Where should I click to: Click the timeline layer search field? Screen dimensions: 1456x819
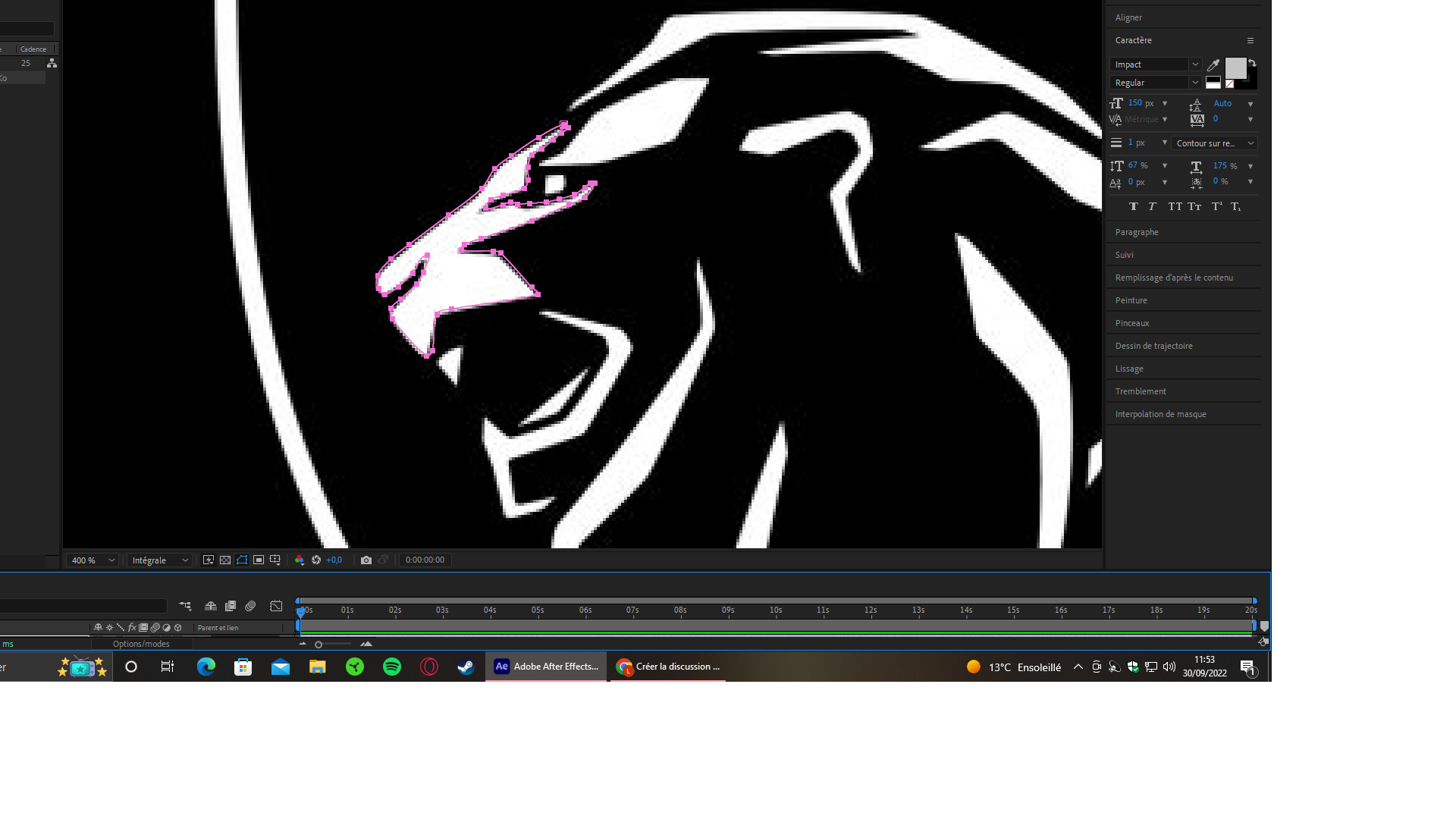(x=83, y=606)
